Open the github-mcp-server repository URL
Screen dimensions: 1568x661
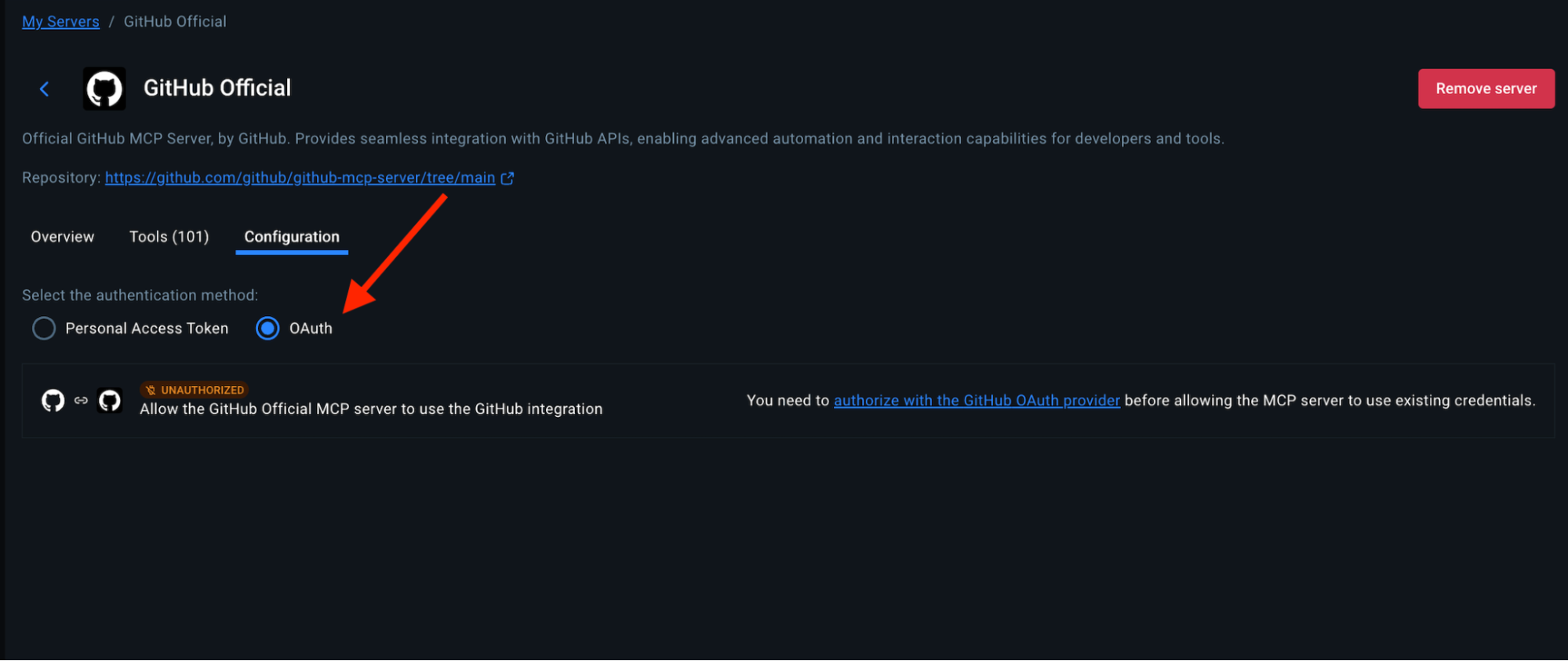coord(300,178)
